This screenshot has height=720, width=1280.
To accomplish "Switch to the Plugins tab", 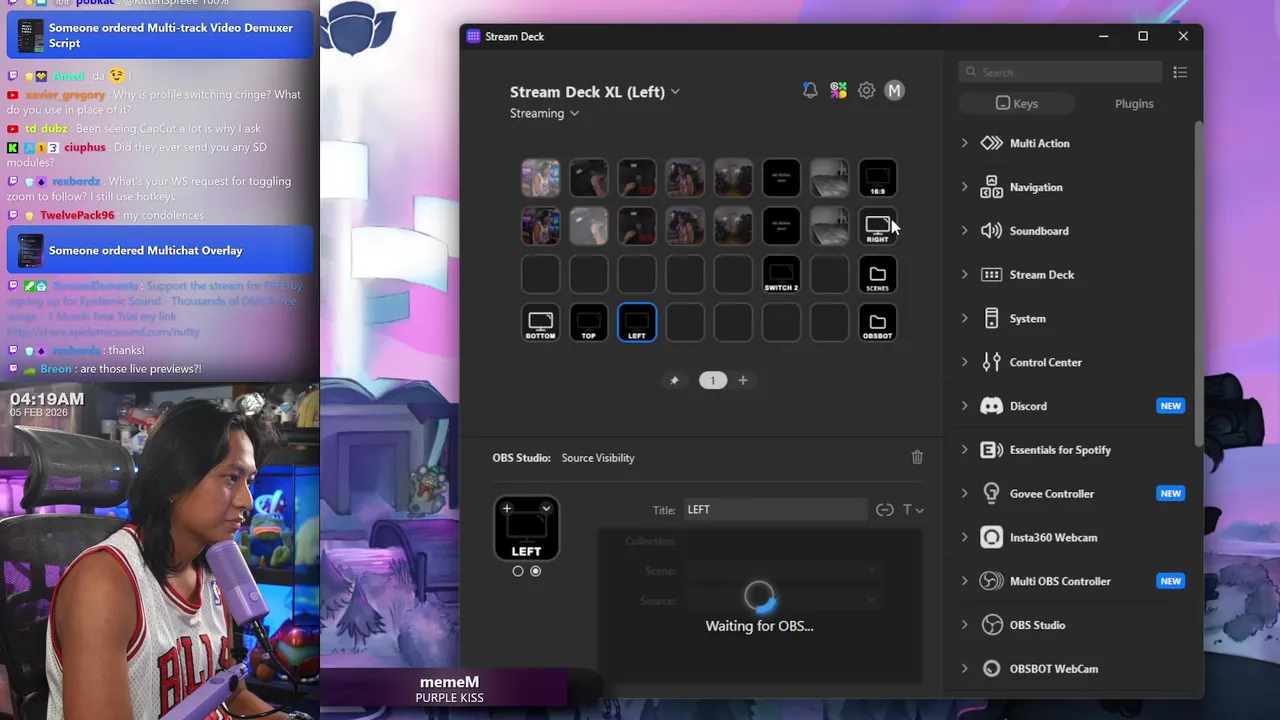I will 1134,103.
